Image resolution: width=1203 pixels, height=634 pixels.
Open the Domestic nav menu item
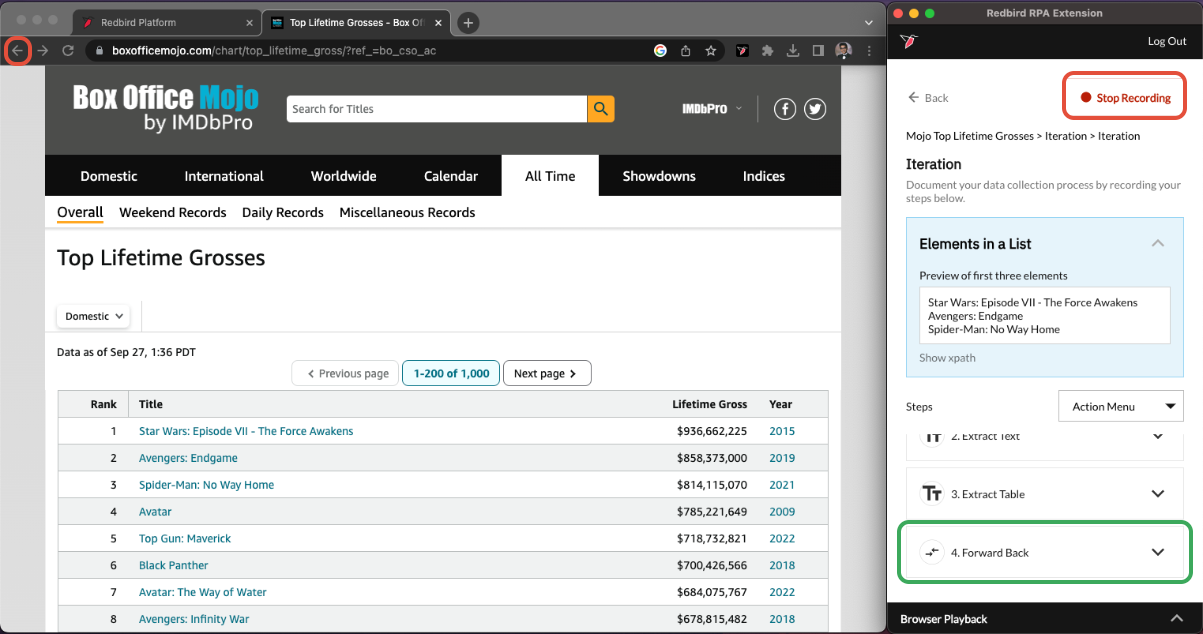click(109, 176)
